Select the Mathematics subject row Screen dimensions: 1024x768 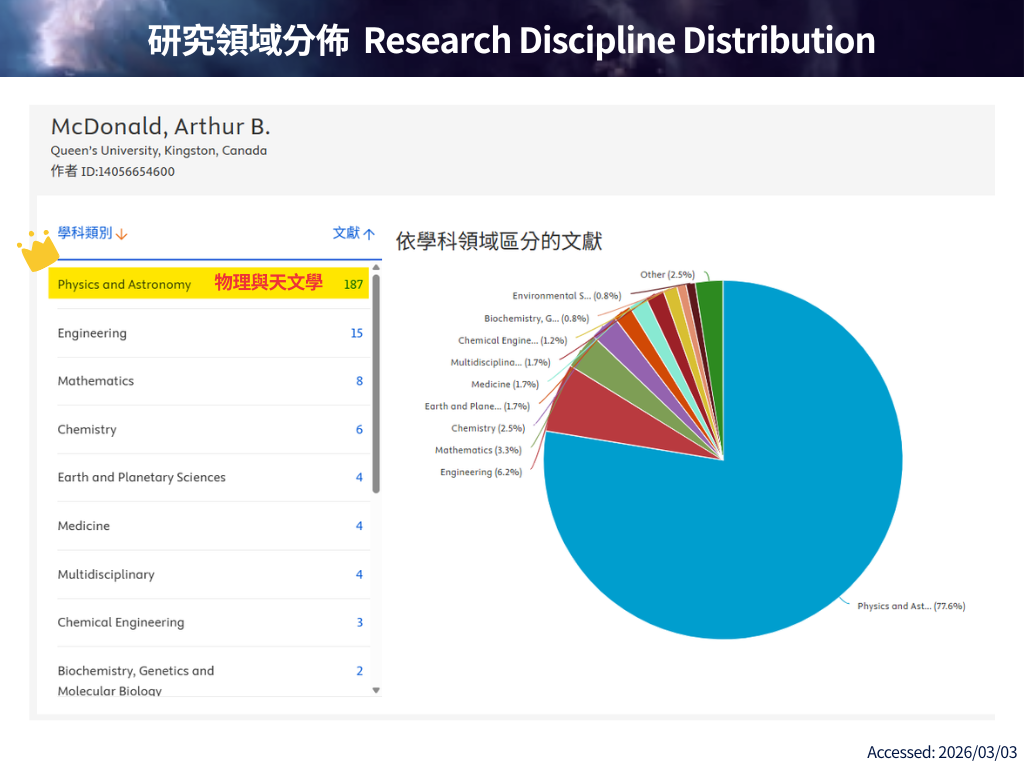[96, 381]
